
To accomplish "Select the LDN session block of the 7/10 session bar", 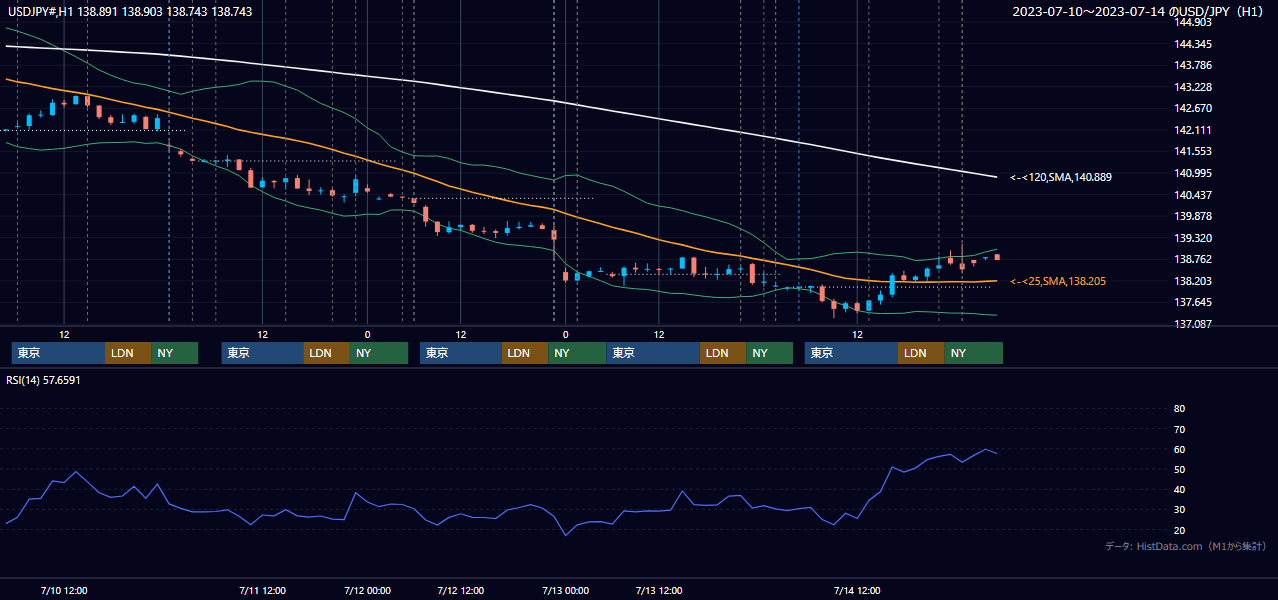I will [x=128, y=353].
